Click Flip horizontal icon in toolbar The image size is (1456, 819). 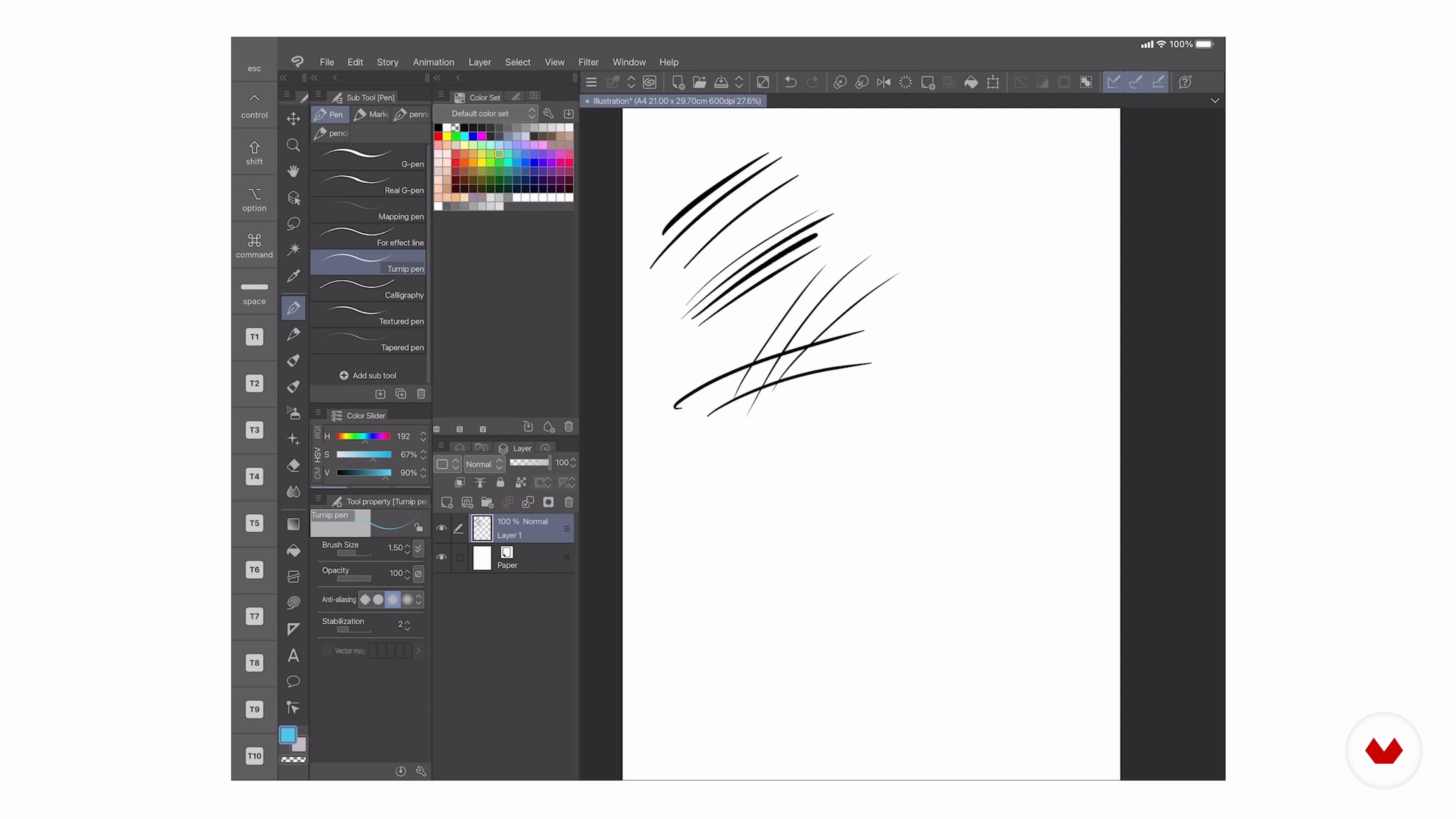pos(883,83)
